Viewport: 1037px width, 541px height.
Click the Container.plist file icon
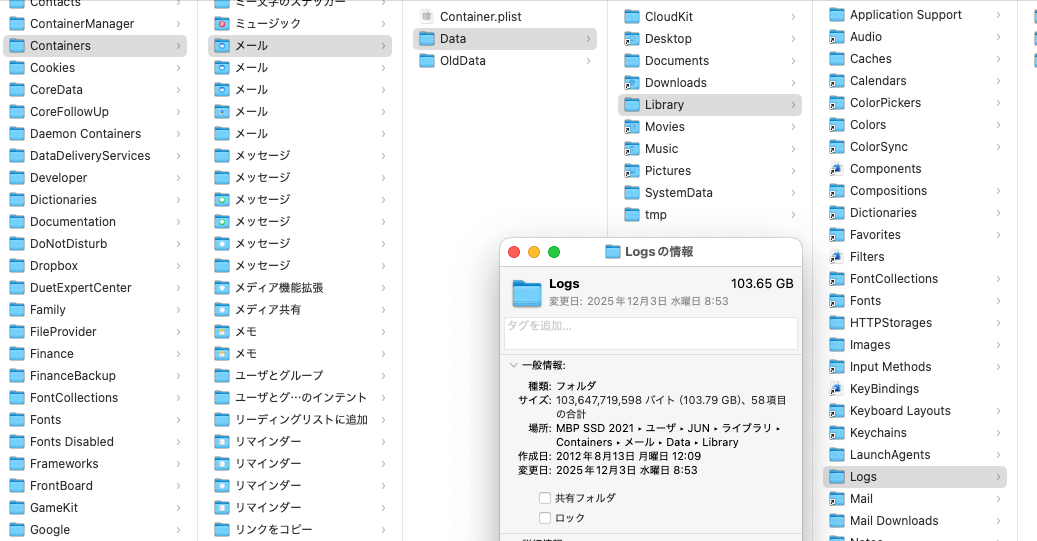(x=427, y=17)
